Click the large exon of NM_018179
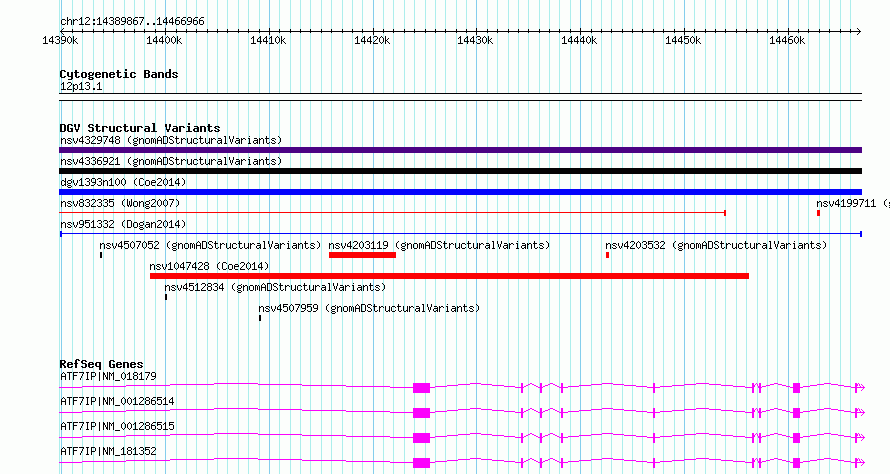 (x=421, y=388)
